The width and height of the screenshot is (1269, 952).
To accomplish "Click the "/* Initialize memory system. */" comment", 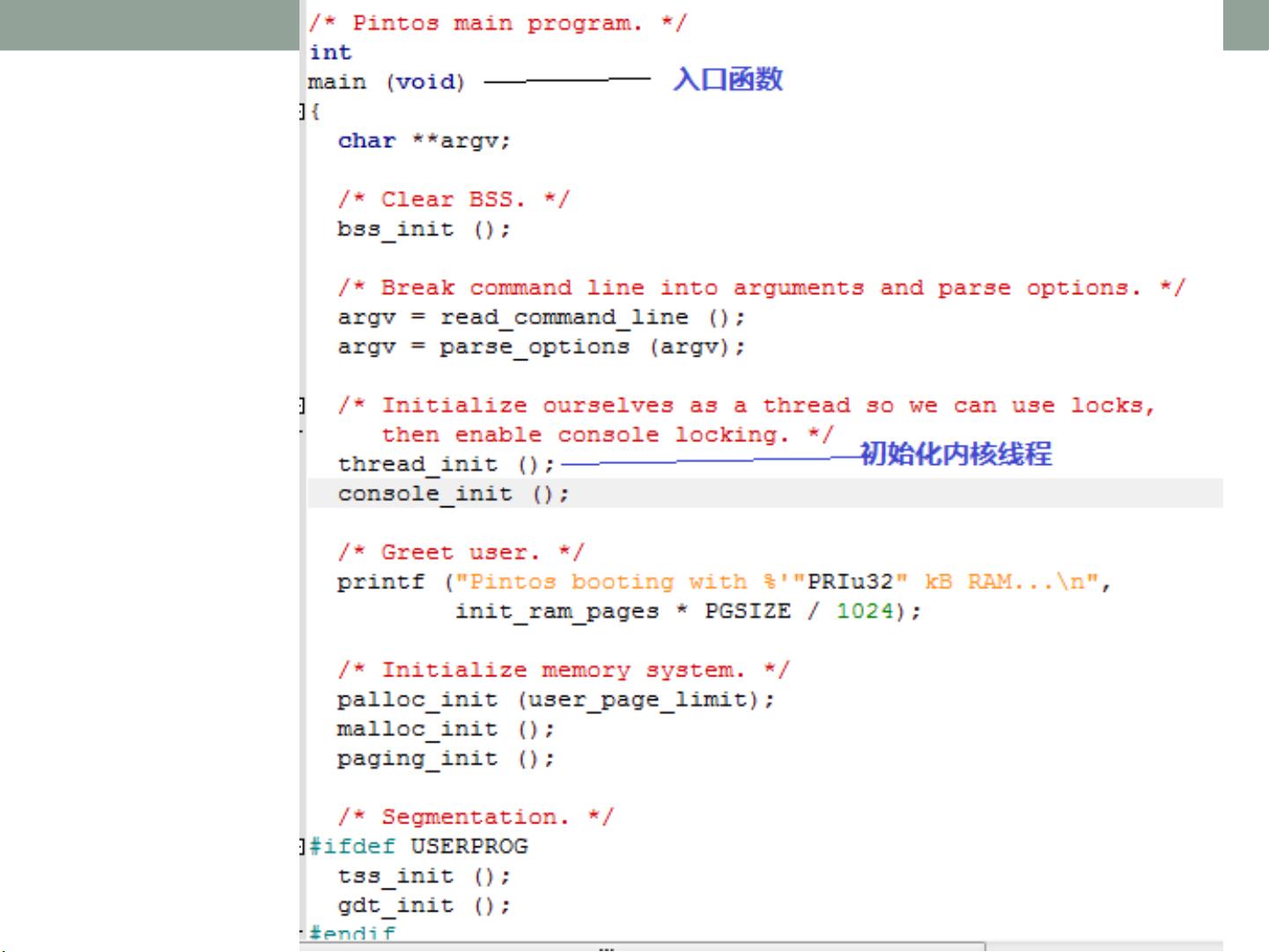I will click(x=564, y=670).
